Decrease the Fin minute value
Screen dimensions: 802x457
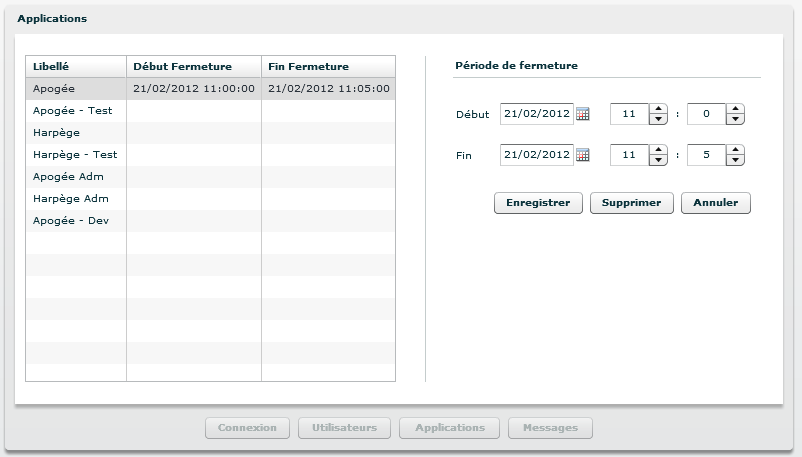pos(735,161)
